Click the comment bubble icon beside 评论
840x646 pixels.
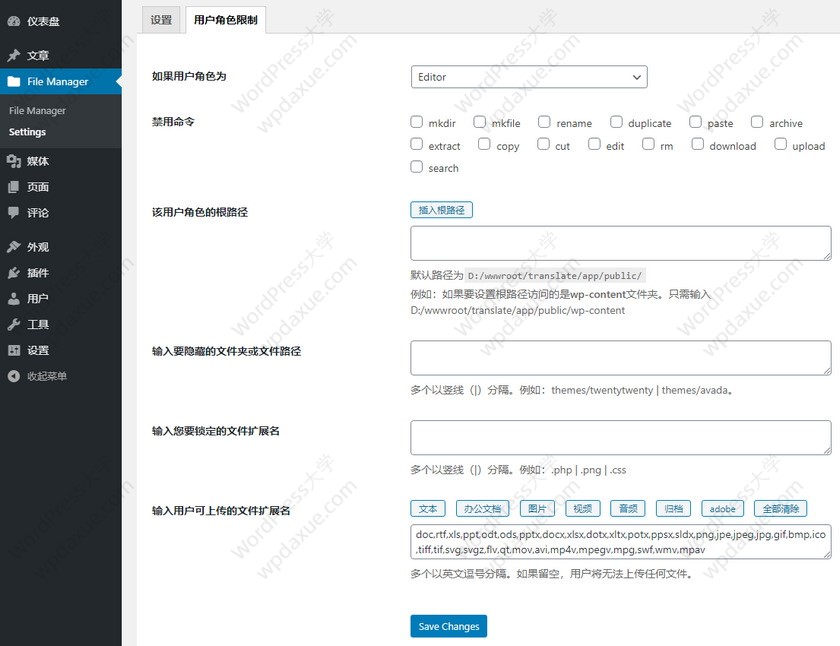point(14,213)
